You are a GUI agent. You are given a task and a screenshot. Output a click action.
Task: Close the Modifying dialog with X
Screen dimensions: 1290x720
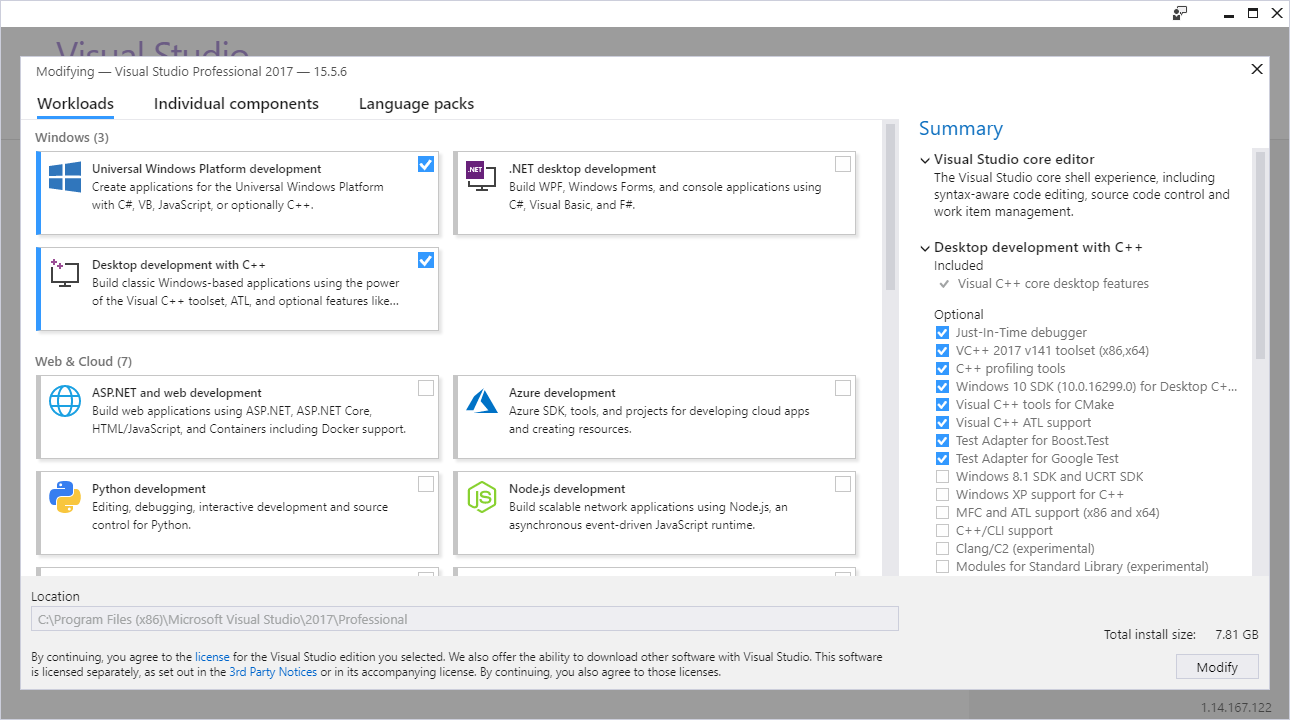click(x=1257, y=69)
